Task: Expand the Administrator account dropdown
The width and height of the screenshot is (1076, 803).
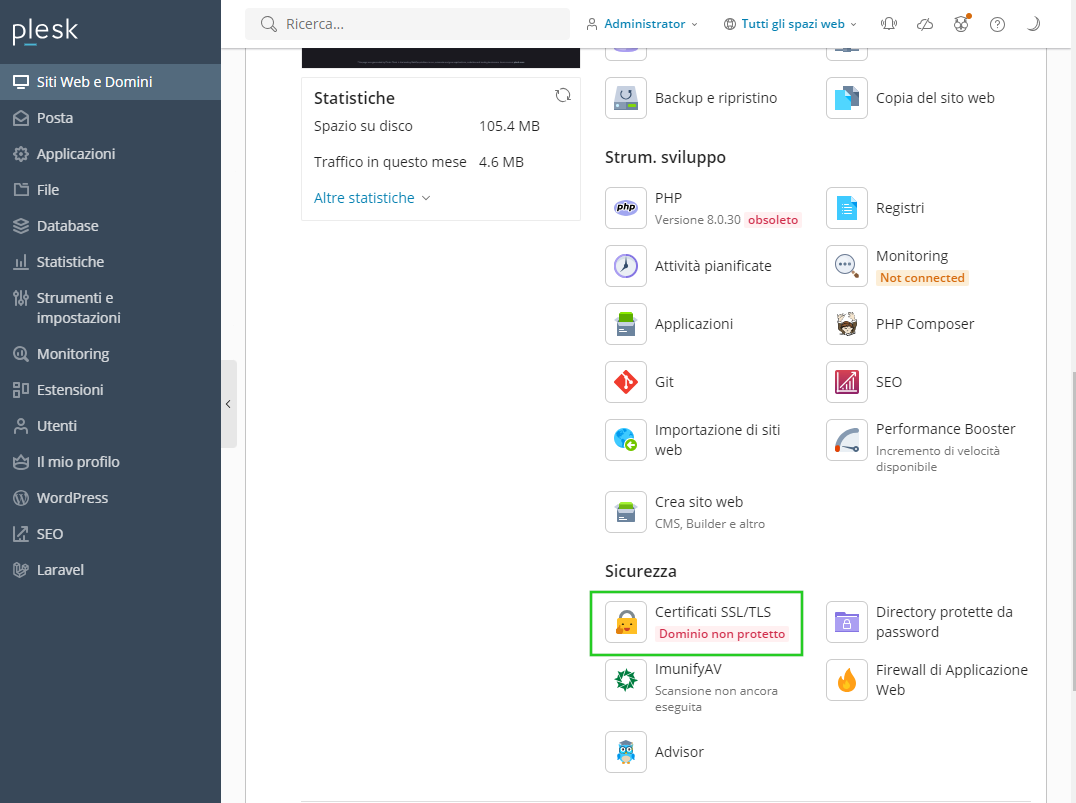Action: (x=642, y=24)
